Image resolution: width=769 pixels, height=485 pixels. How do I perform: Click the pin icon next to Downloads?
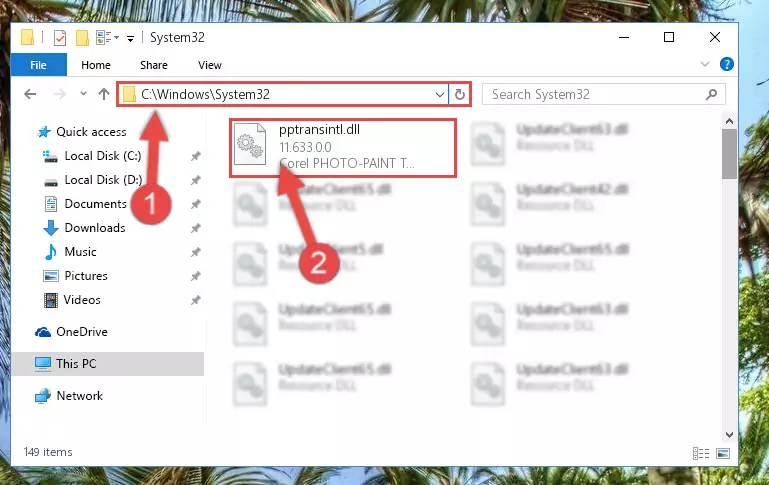click(x=196, y=229)
